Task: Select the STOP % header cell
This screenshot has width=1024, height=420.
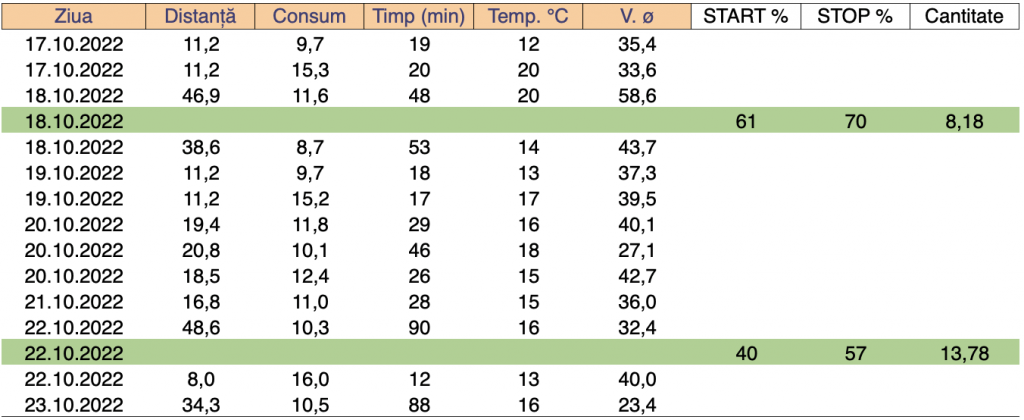Action: tap(855, 17)
